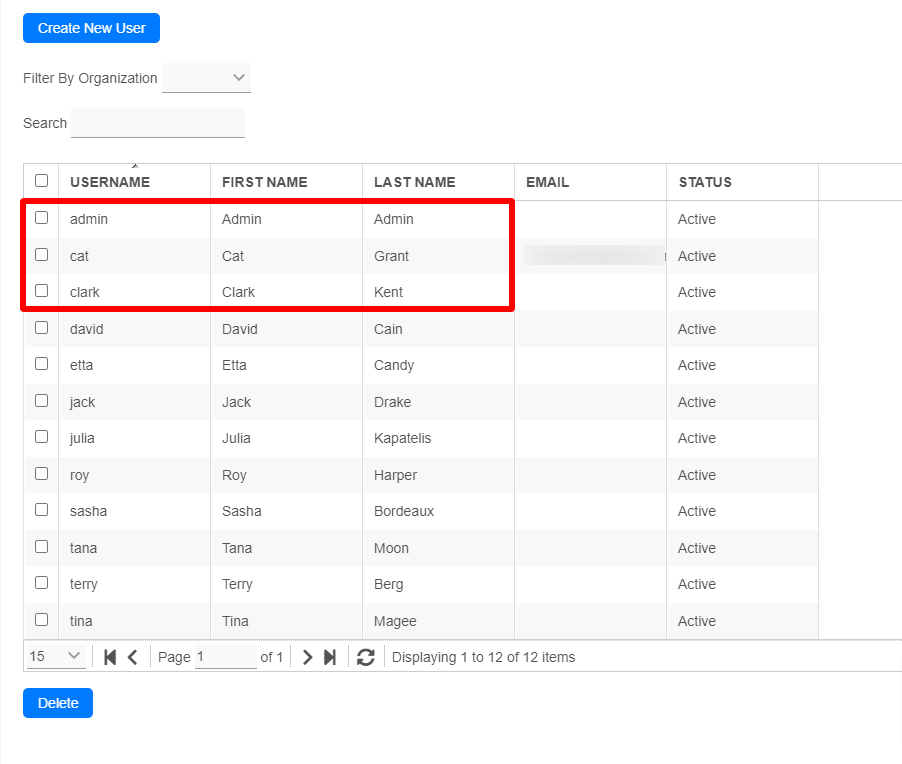Refresh the user table
This screenshot has height=764, width=902.
pyautogui.click(x=366, y=657)
